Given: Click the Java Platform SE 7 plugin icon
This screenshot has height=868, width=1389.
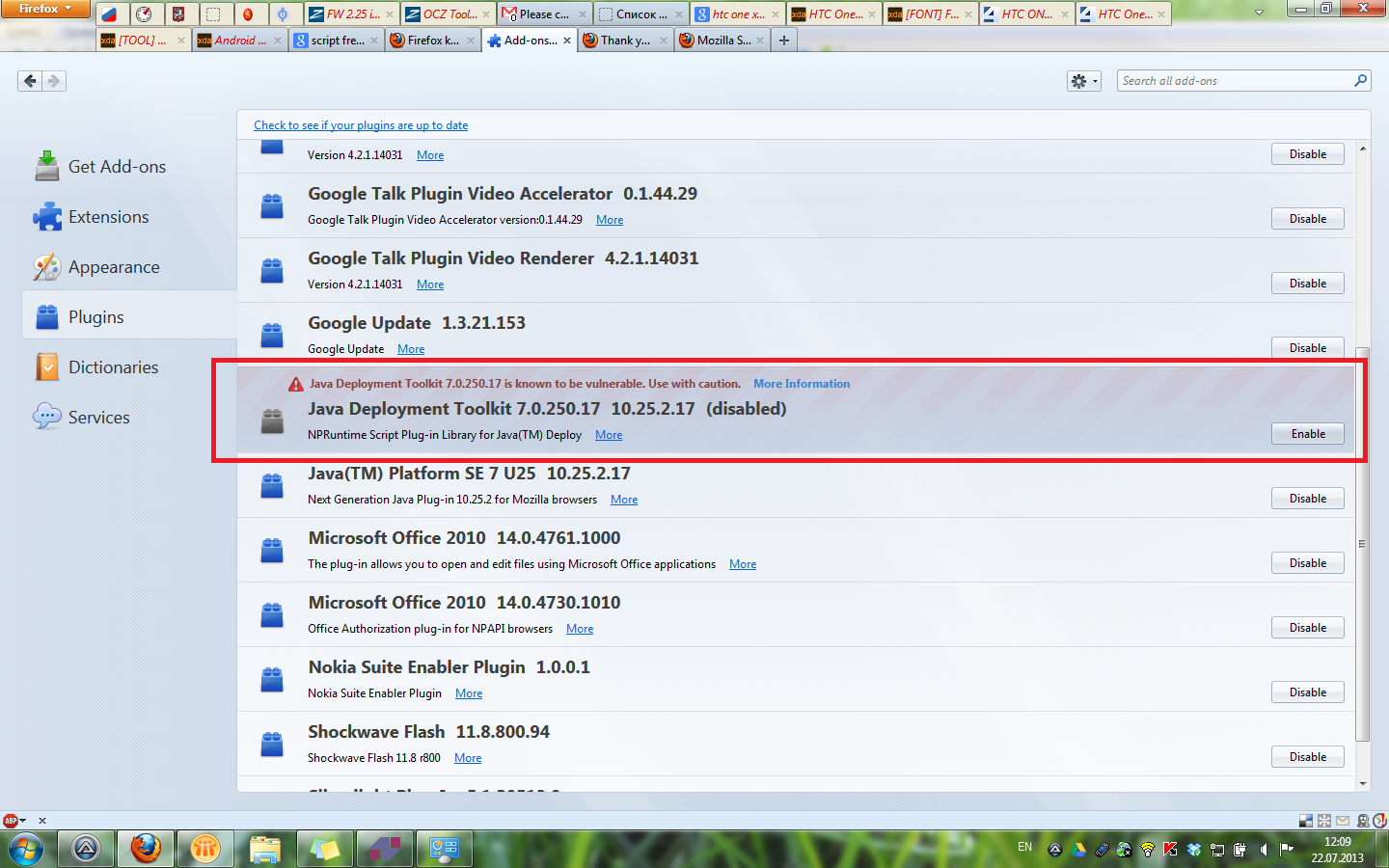Looking at the screenshot, I should point(272,485).
